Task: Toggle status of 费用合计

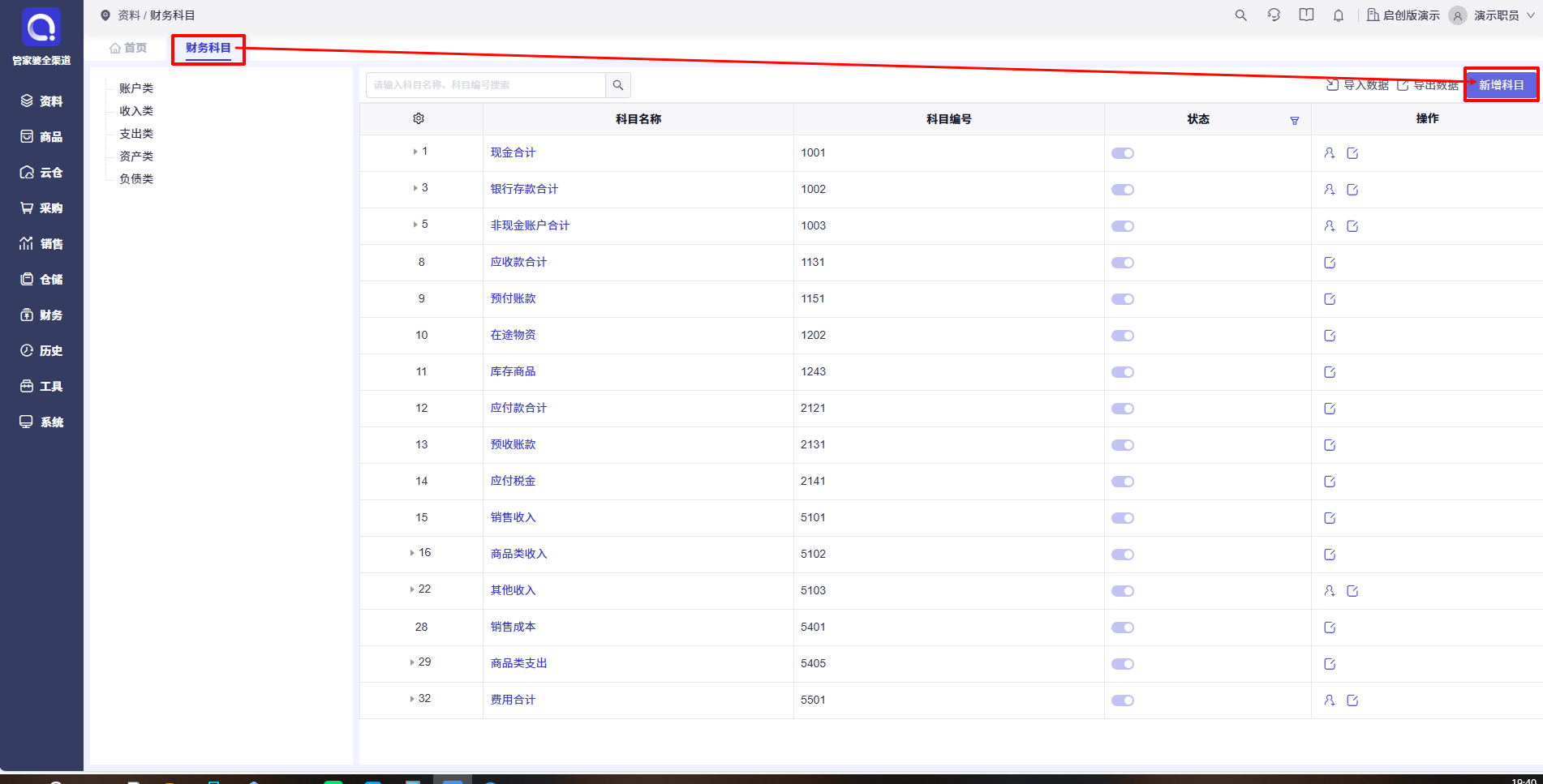Action: point(1123,700)
